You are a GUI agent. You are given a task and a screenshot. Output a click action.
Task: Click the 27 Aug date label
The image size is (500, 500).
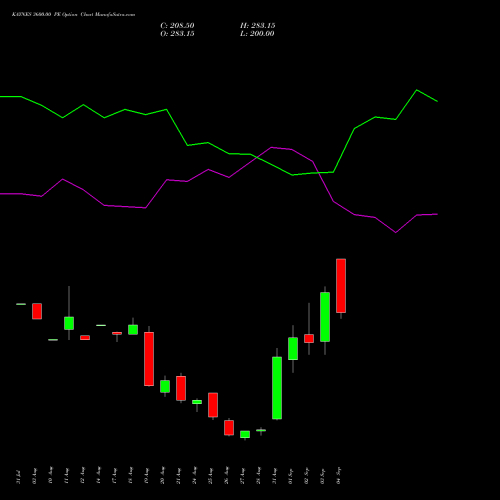pos(243,476)
